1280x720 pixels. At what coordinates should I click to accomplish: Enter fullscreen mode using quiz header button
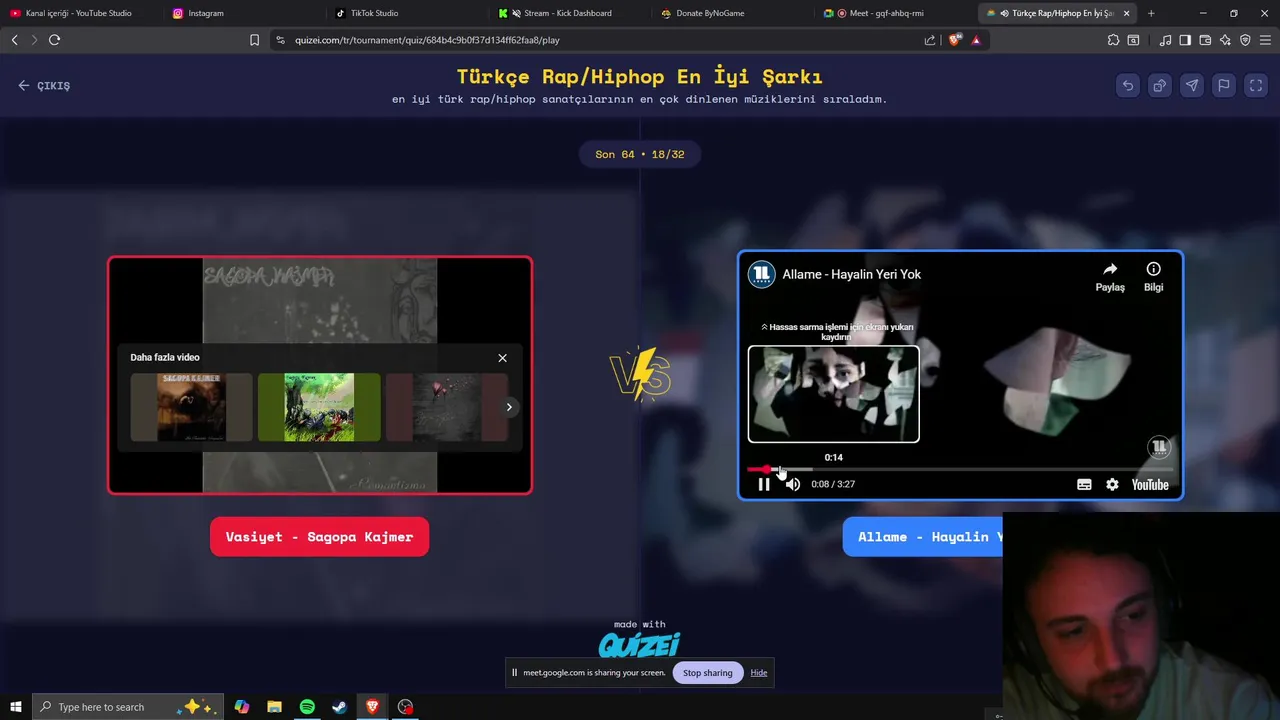[x=1256, y=86]
